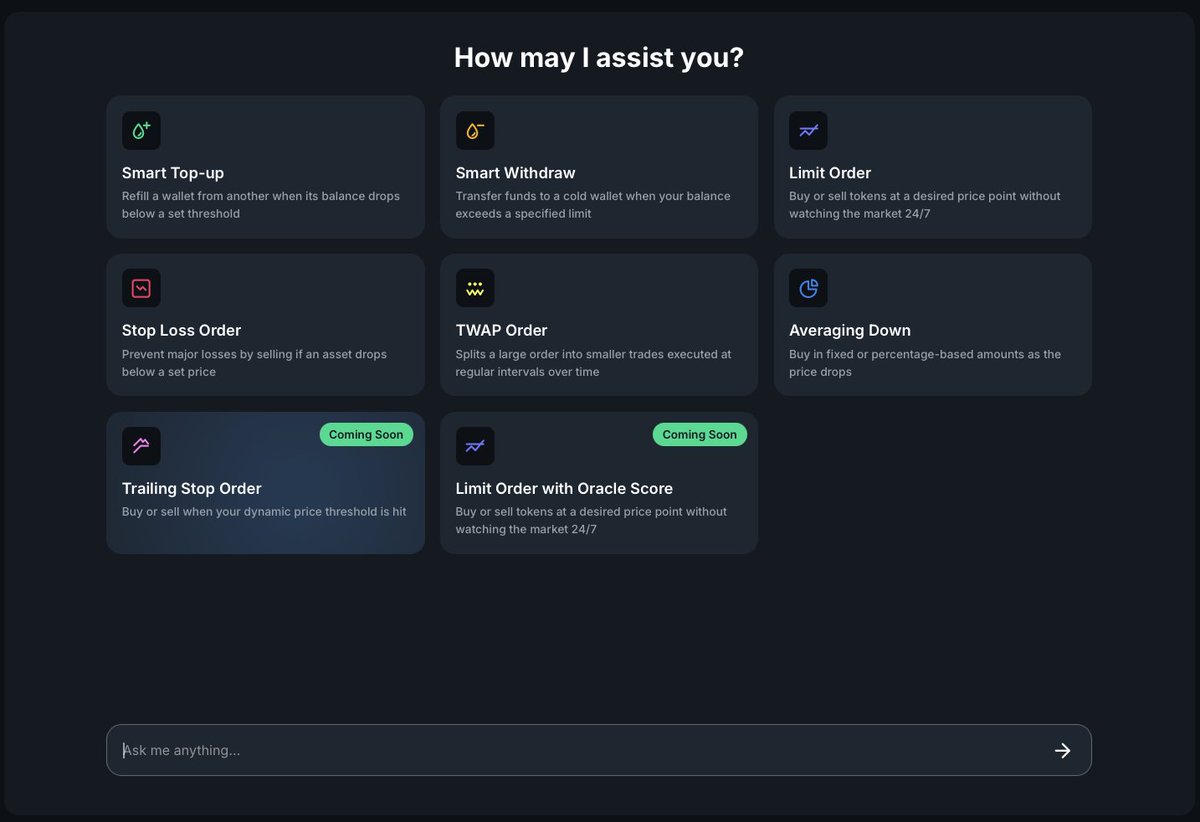Open the Stop Loss Order title
Viewport: 1200px width, 822px height.
(x=181, y=331)
